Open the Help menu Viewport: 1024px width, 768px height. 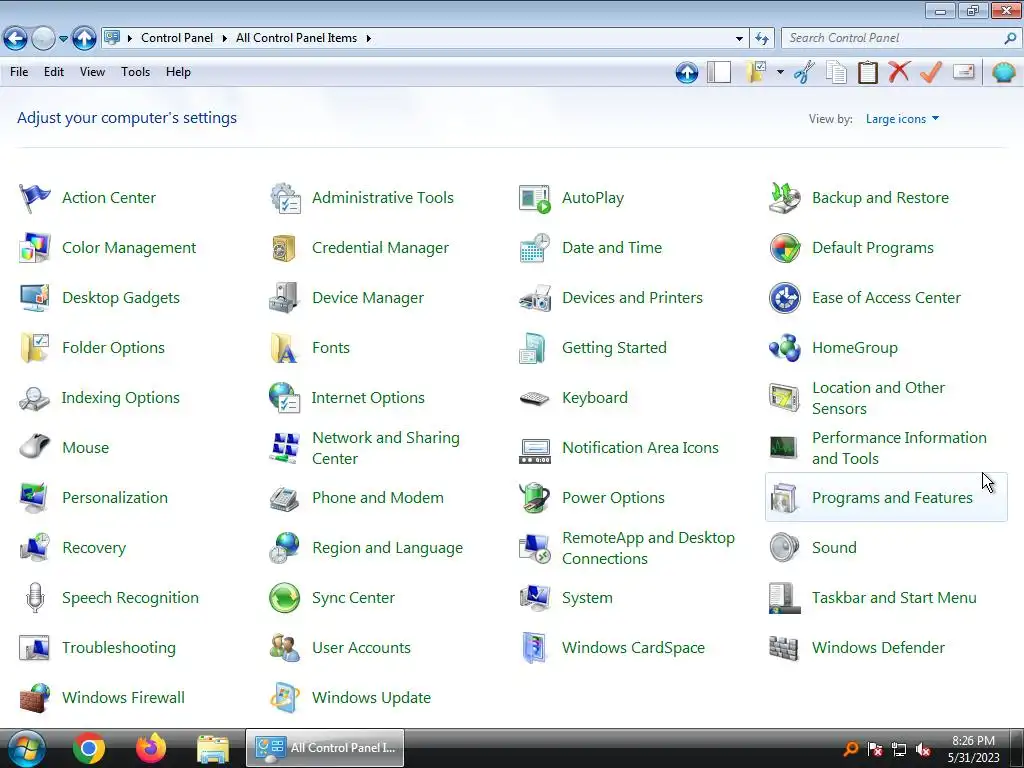click(x=178, y=72)
